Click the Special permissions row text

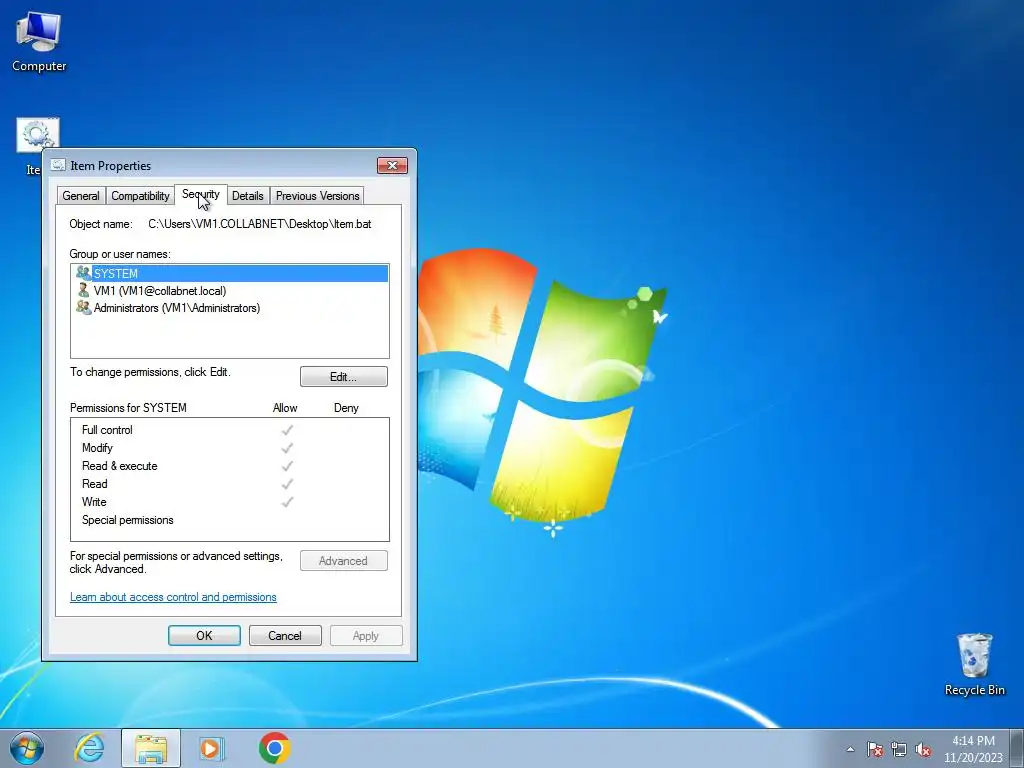127,520
